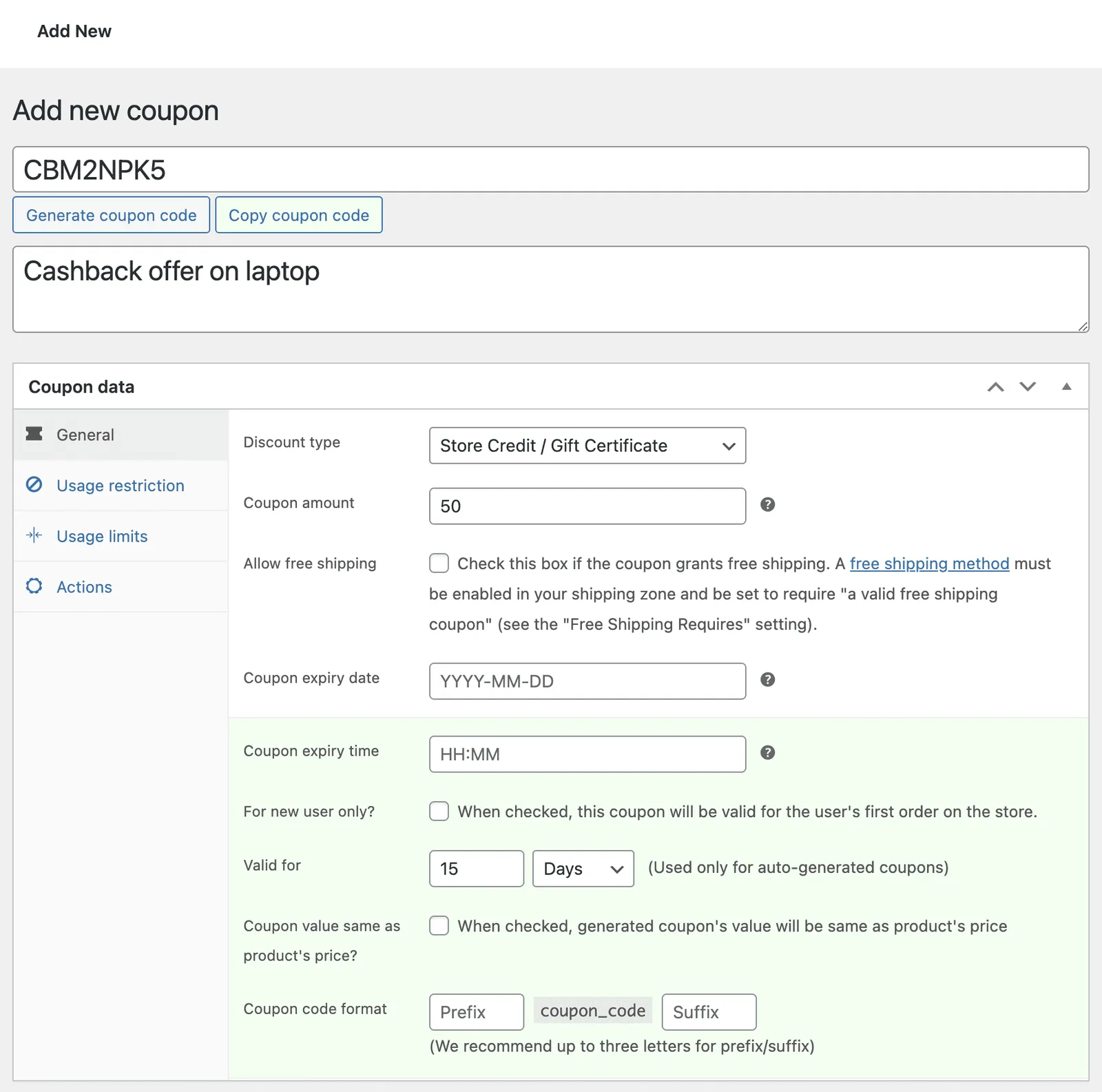Click the Valid for number field
1102x1092 pixels.
(x=477, y=869)
